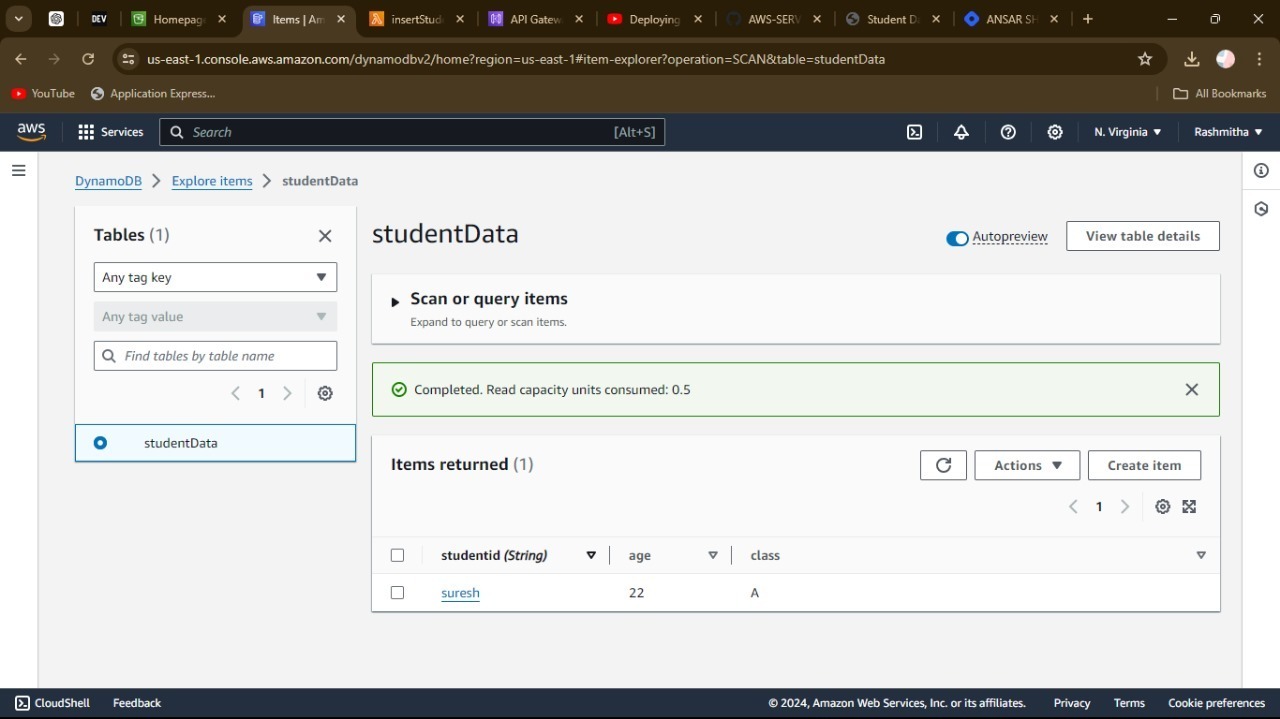Open AWS CloudShell icon in top navigation bar

[x=914, y=132]
